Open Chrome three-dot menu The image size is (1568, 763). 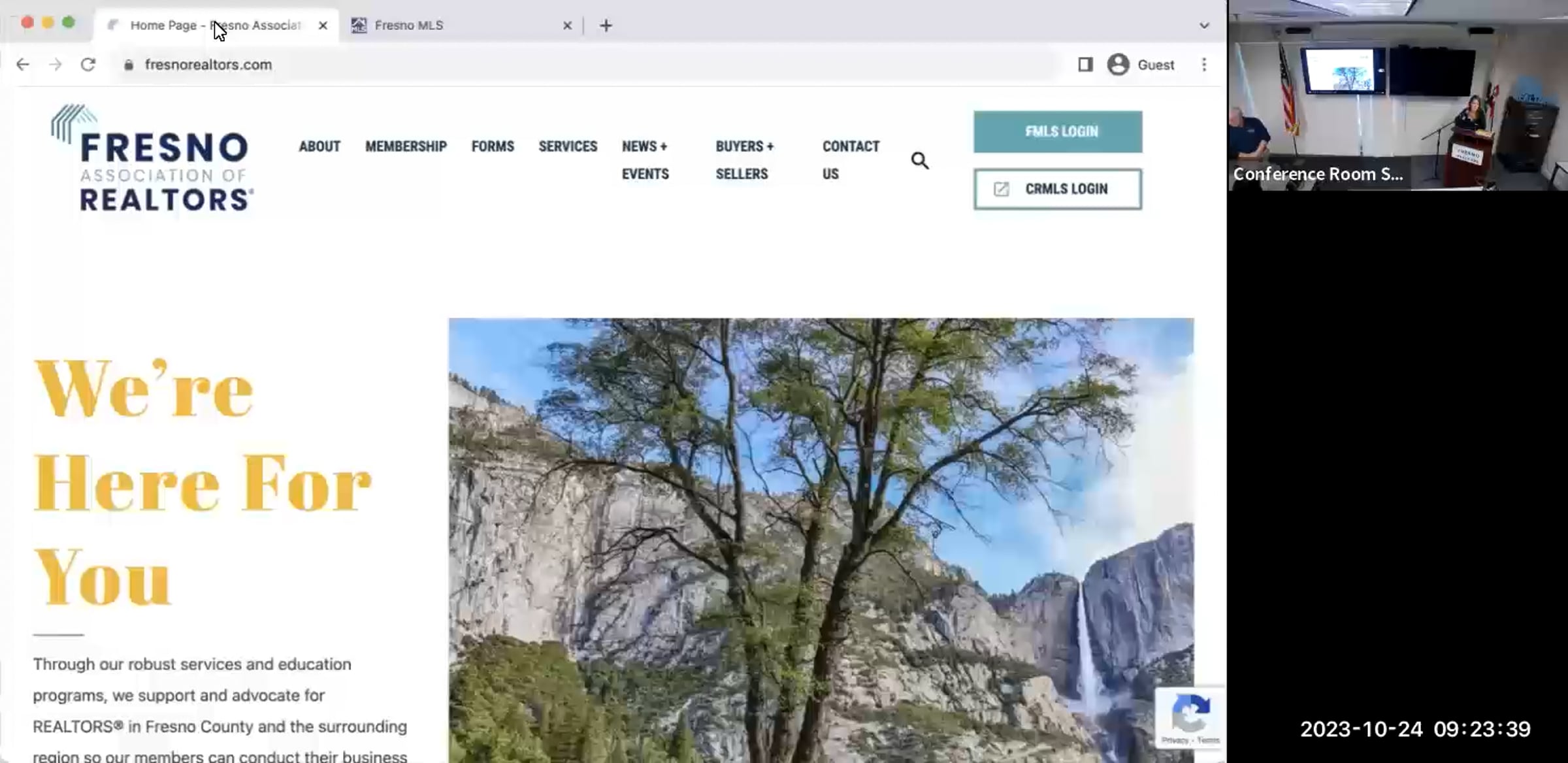[1204, 65]
